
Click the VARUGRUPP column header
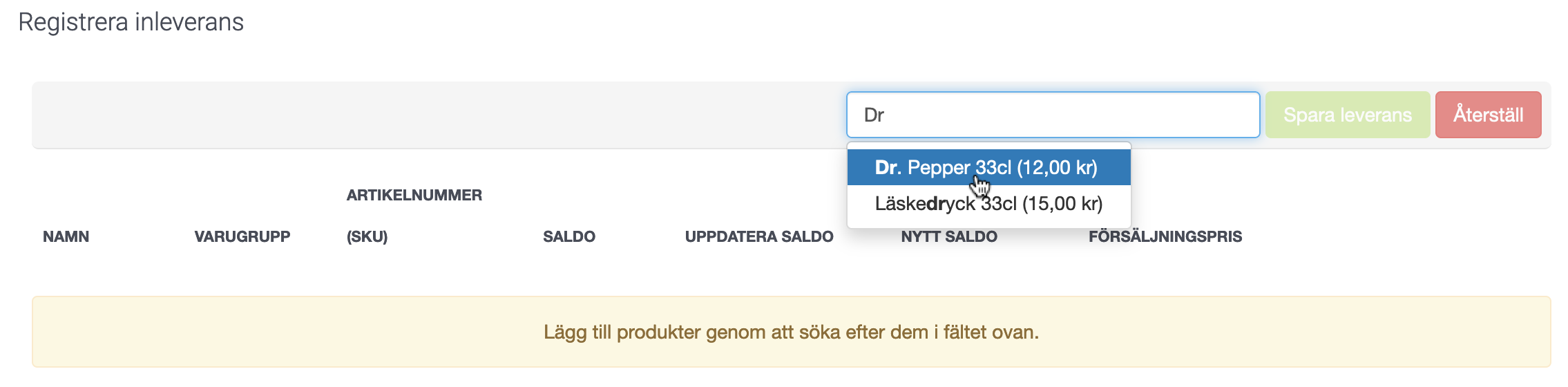[x=242, y=236]
